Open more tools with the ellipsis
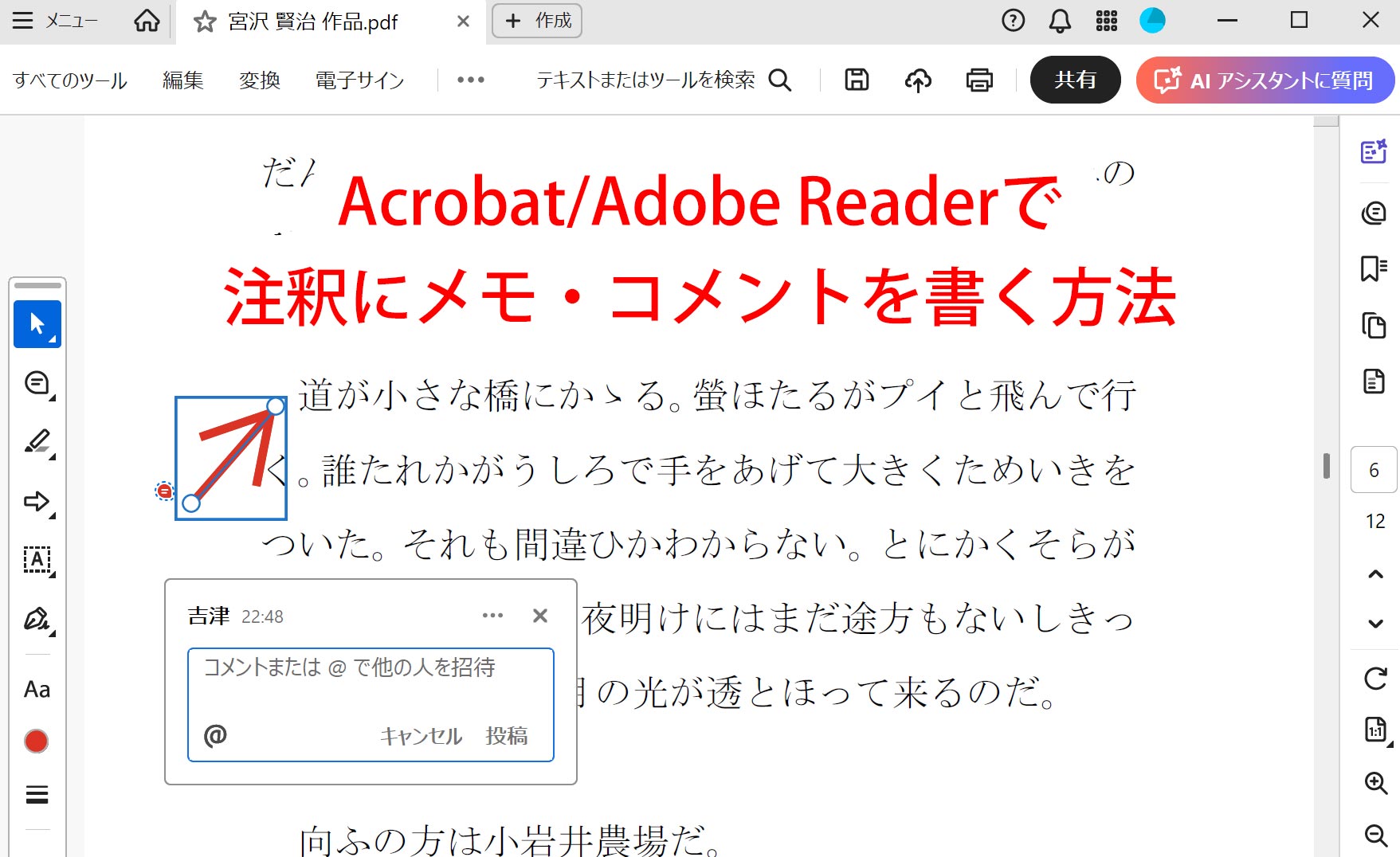 pos(471,80)
